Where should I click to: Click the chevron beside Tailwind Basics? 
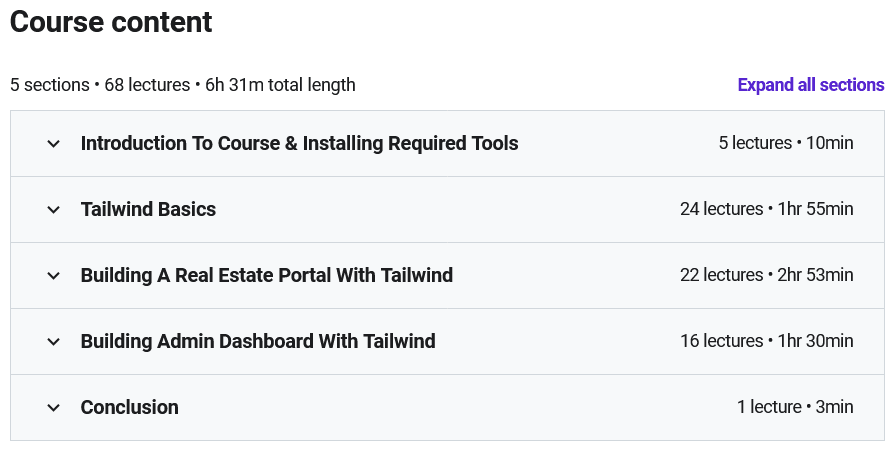54,210
